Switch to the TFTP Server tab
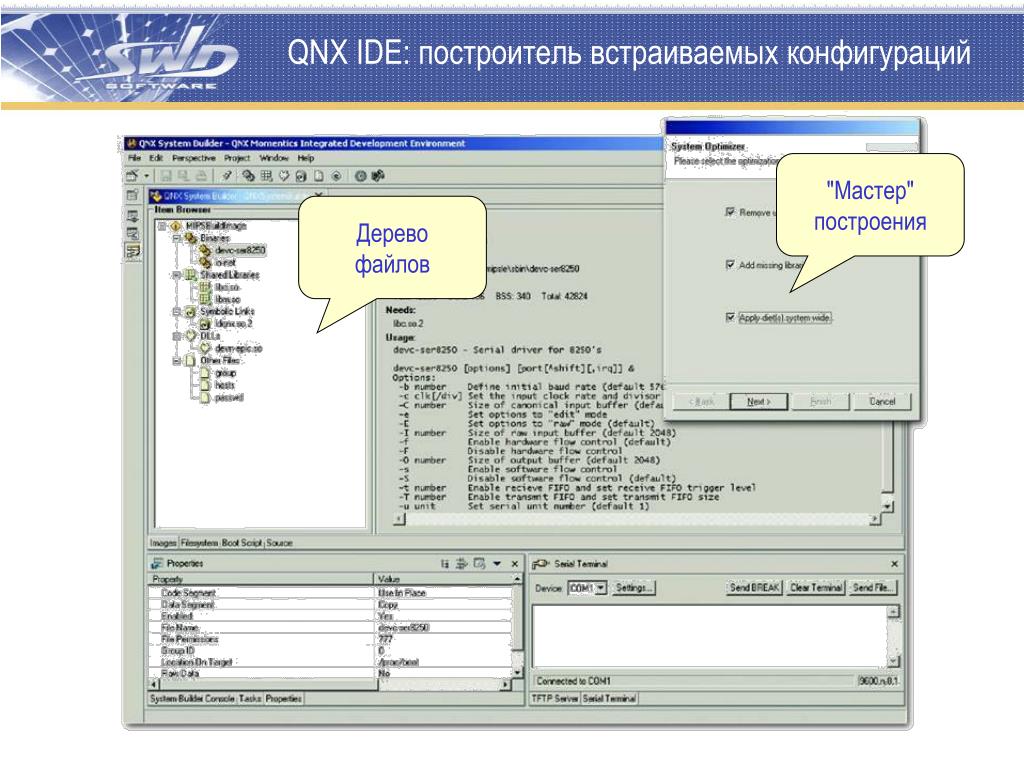The height and width of the screenshot is (768, 1024). [554, 699]
